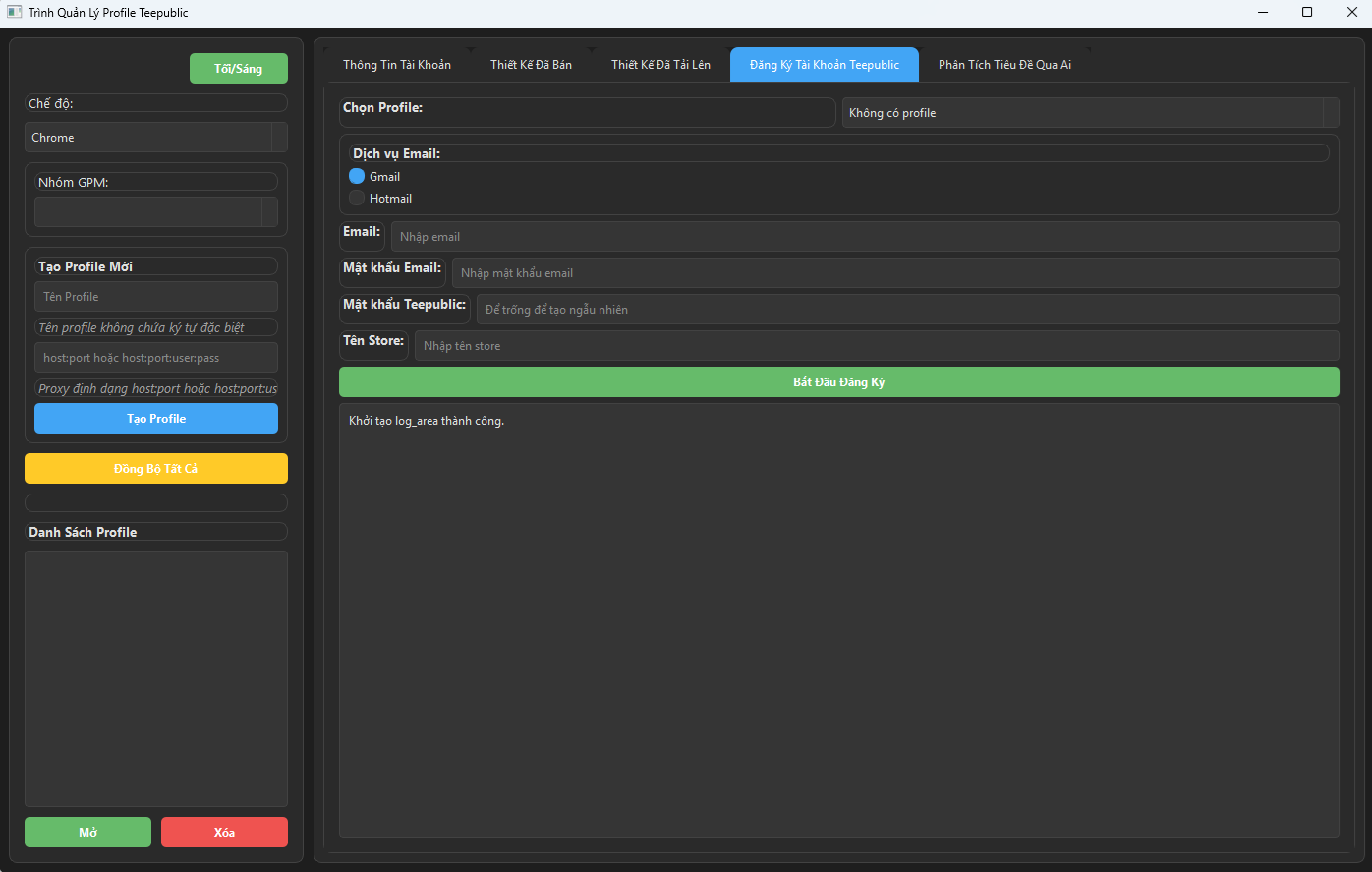1372x872 pixels.
Task: Go to Thiết Kế Đã Tải Lên tab
Action: point(660,65)
